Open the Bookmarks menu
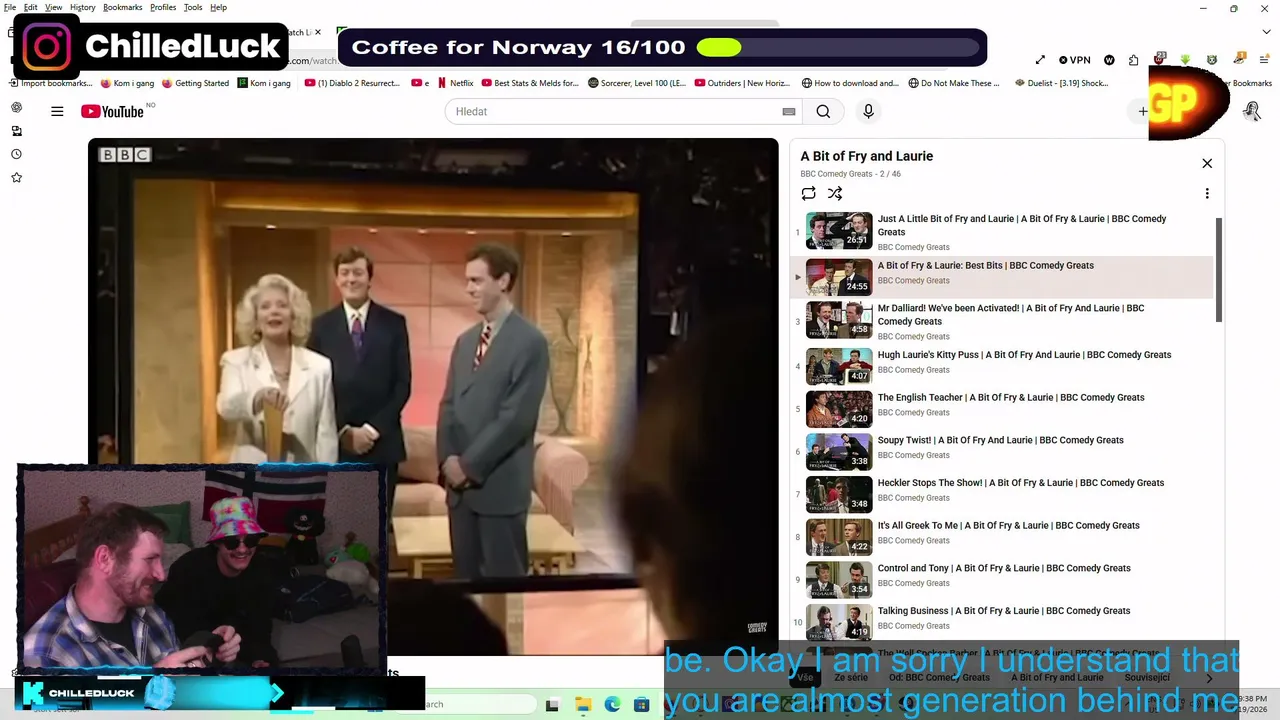Viewport: 1280px width, 720px height. [123, 7]
